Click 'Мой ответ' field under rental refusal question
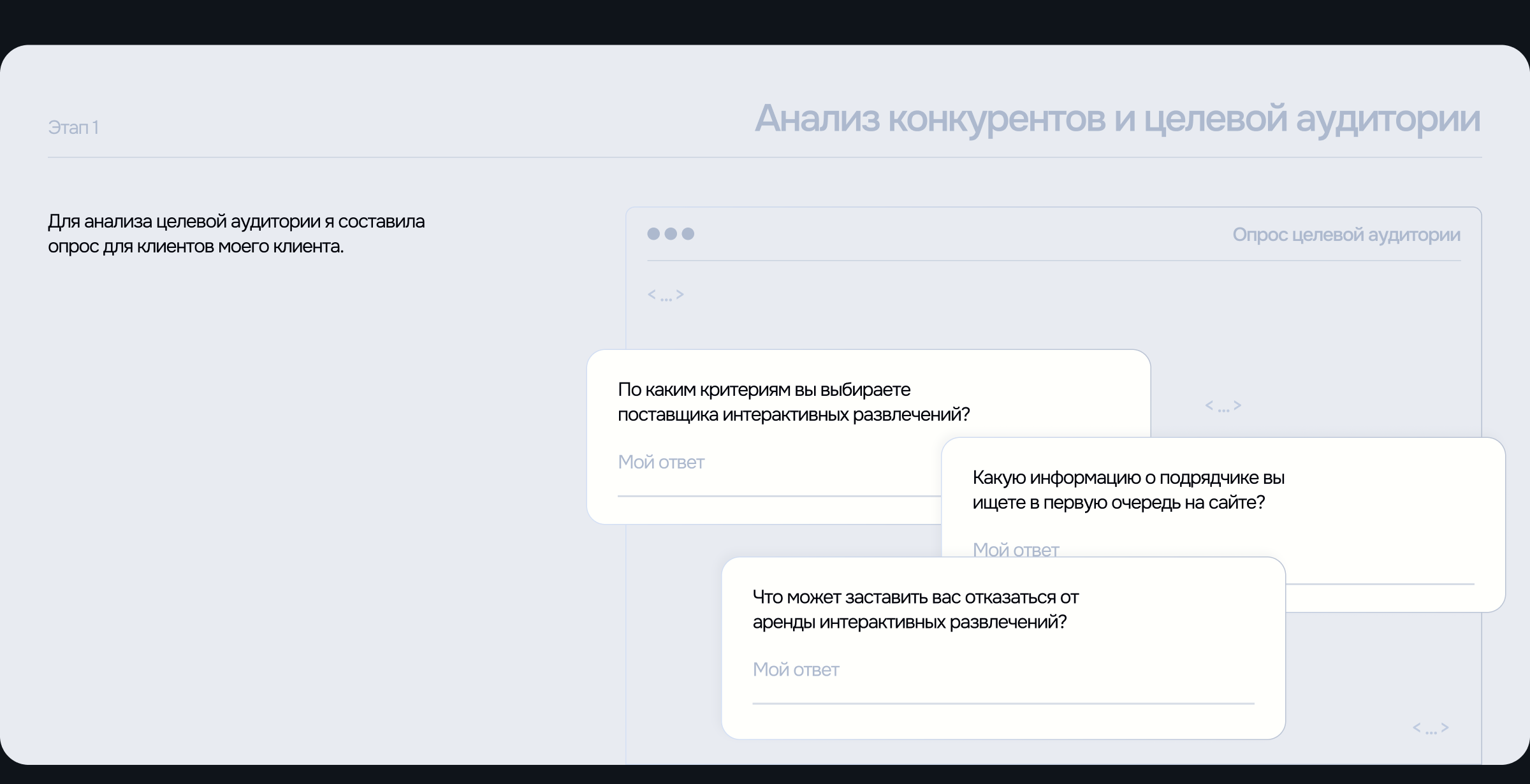The width and height of the screenshot is (1530, 784). 796,670
